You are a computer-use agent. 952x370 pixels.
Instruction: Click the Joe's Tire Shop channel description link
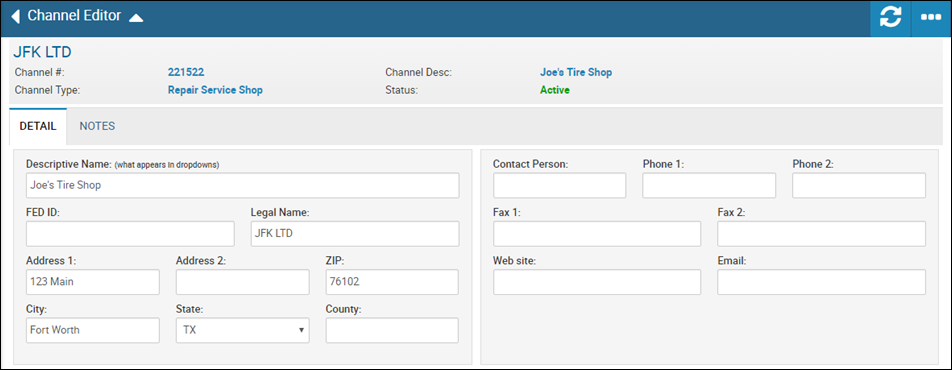tap(576, 72)
